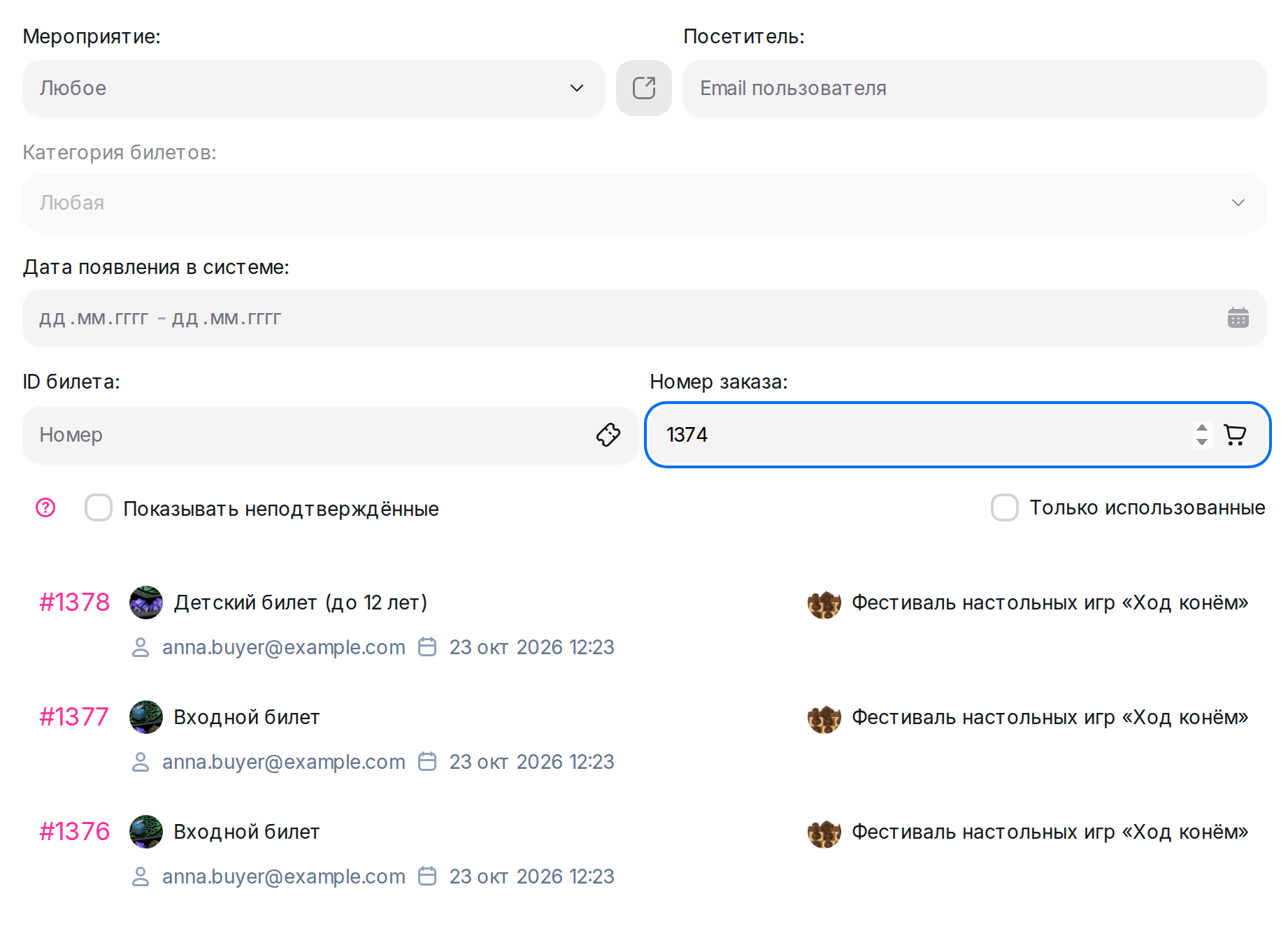Viewport: 1288px width, 938px height.
Task: Enable Показывать неподтверждённые checkbox
Action: [99, 507]
